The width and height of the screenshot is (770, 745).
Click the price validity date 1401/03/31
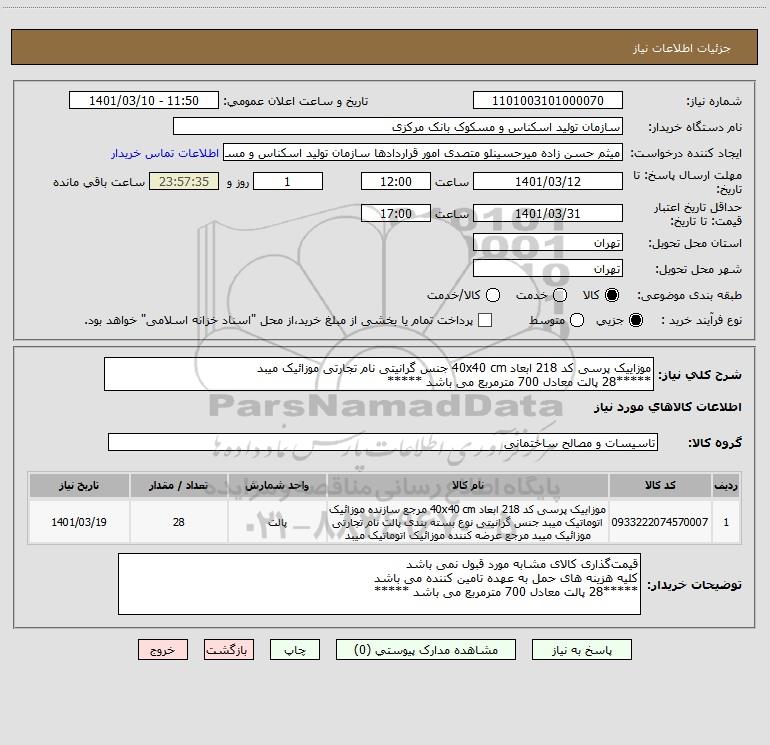548,213
